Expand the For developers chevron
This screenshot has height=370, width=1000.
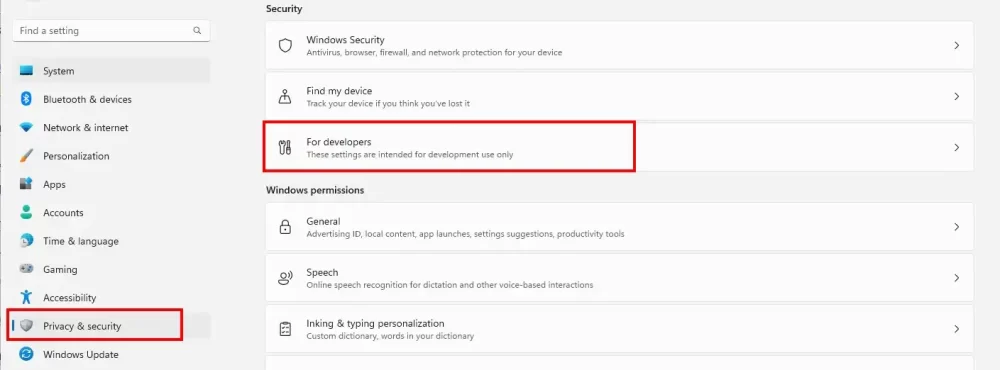[957, 147]
